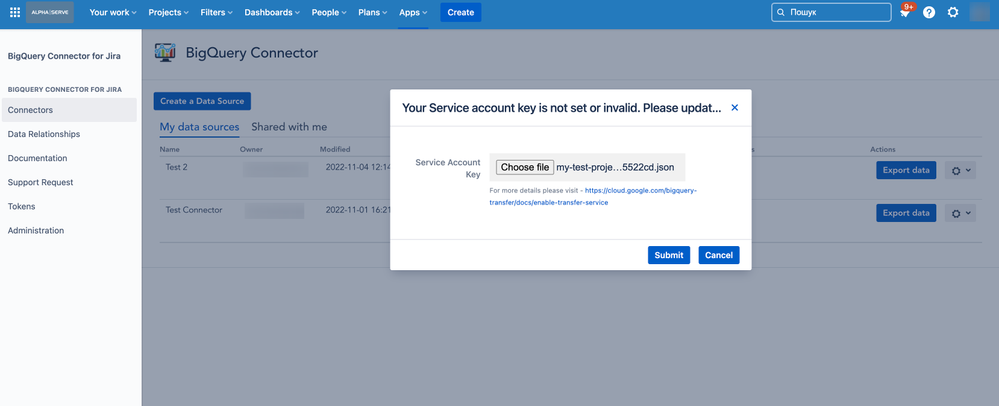Viewport: 999px width, 406px height.
Task: Click Export data for Test 2
Action: (x=906, y=170)
